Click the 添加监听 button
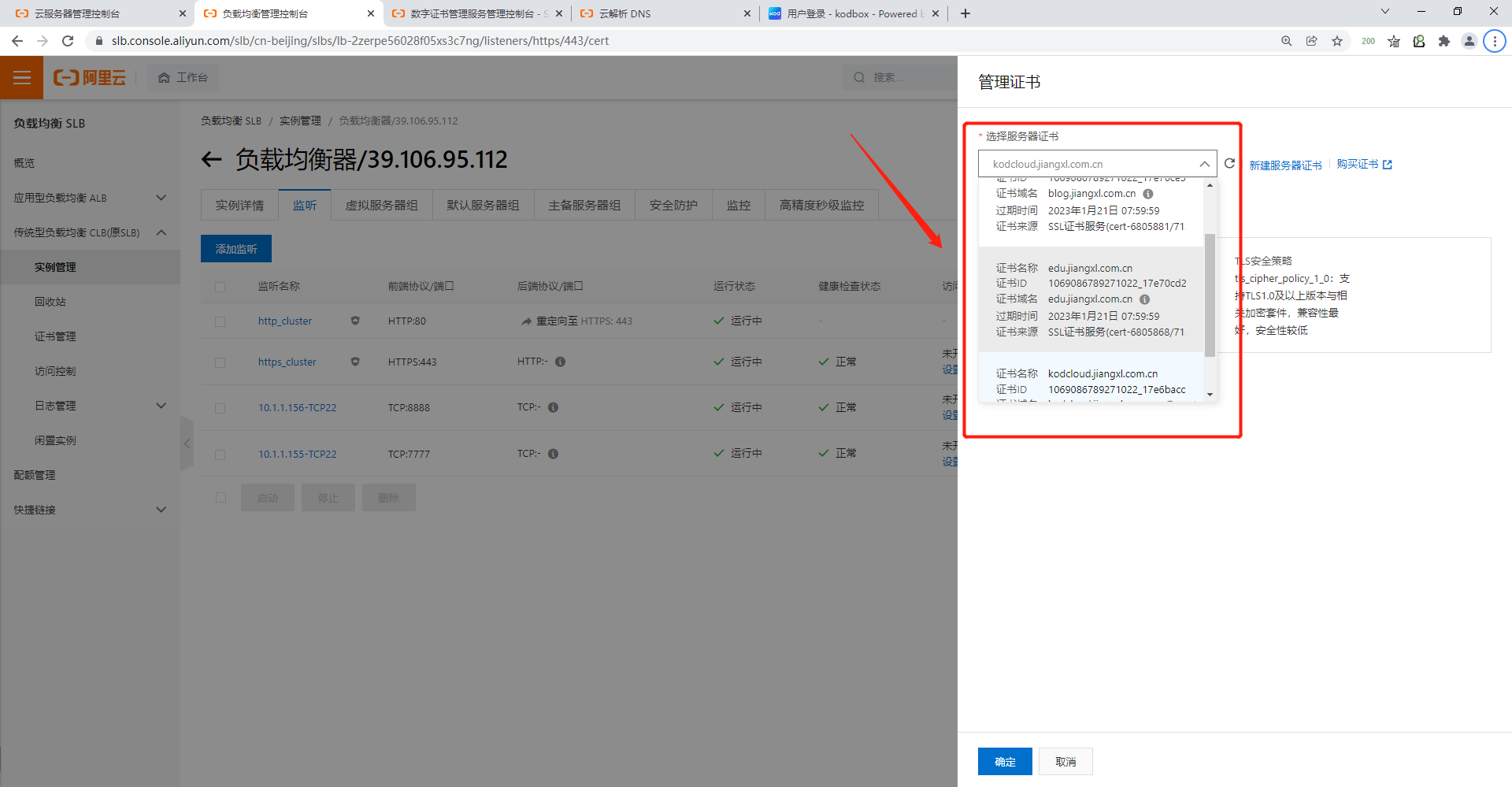Image resolution: width=1512 pixels, height=787 pixels. tap(236, 249)
